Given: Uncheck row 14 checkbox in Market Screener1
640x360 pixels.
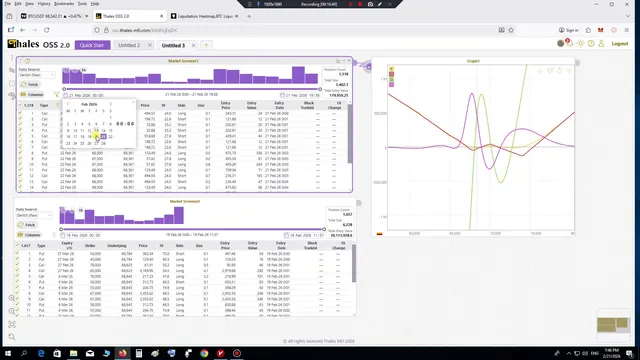Looking at the screenshot, I should pos(20,187).
